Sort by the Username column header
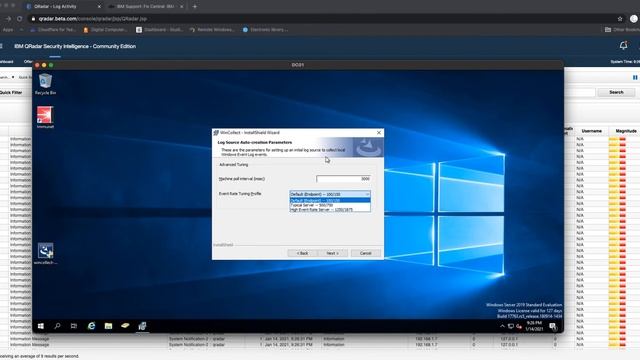Image resolution: width=640 pixels, height=360 pixels. [x=591, y=131]
